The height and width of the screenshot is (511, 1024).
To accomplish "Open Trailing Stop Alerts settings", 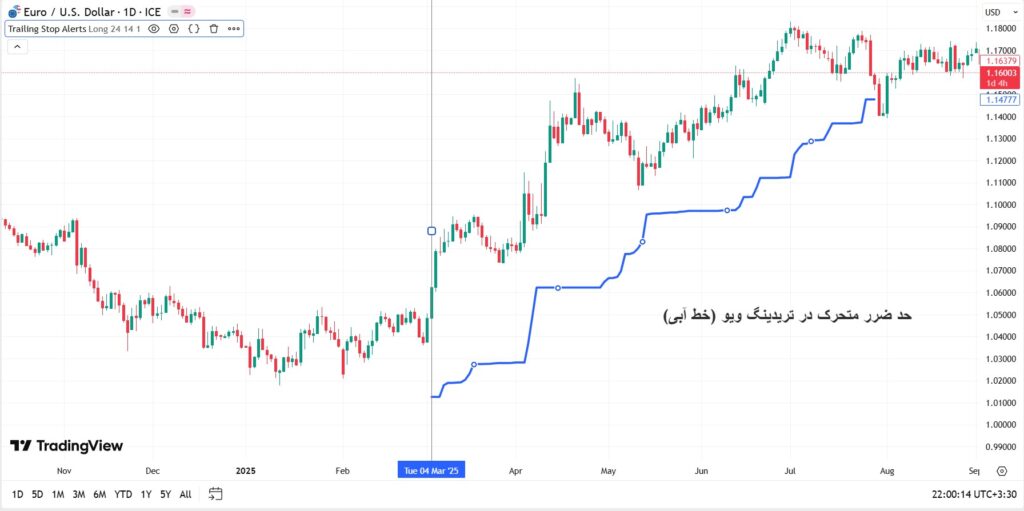I will click(174, 29).
